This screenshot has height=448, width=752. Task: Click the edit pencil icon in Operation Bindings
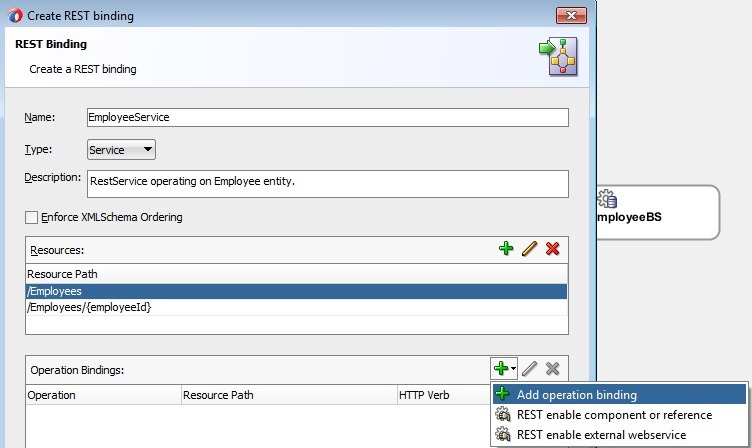[531, 369]
